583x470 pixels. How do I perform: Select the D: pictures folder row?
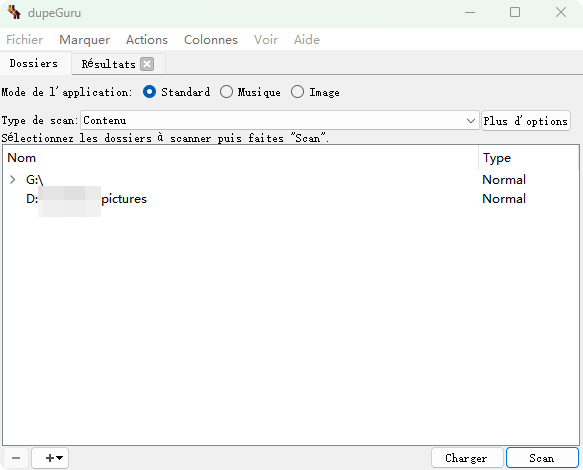290,199
